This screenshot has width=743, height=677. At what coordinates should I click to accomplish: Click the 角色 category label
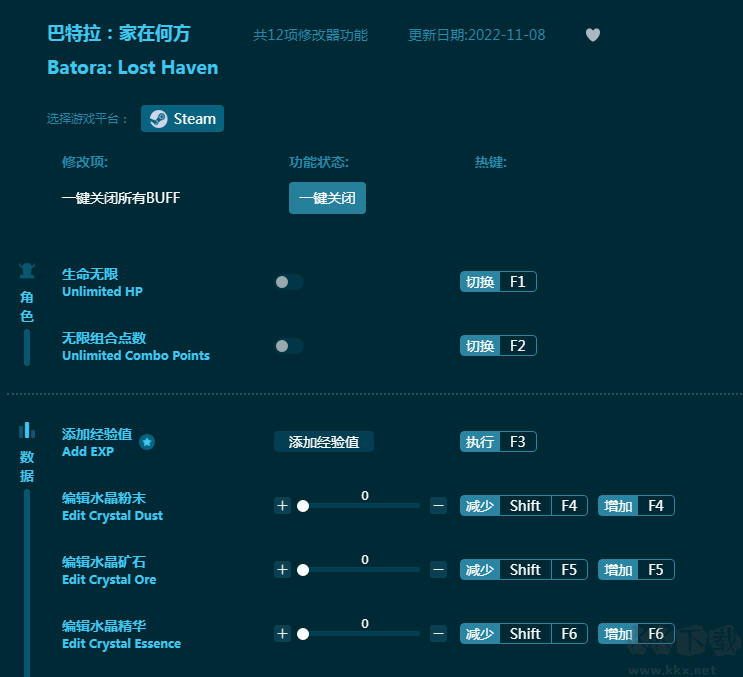coord(27,307)
